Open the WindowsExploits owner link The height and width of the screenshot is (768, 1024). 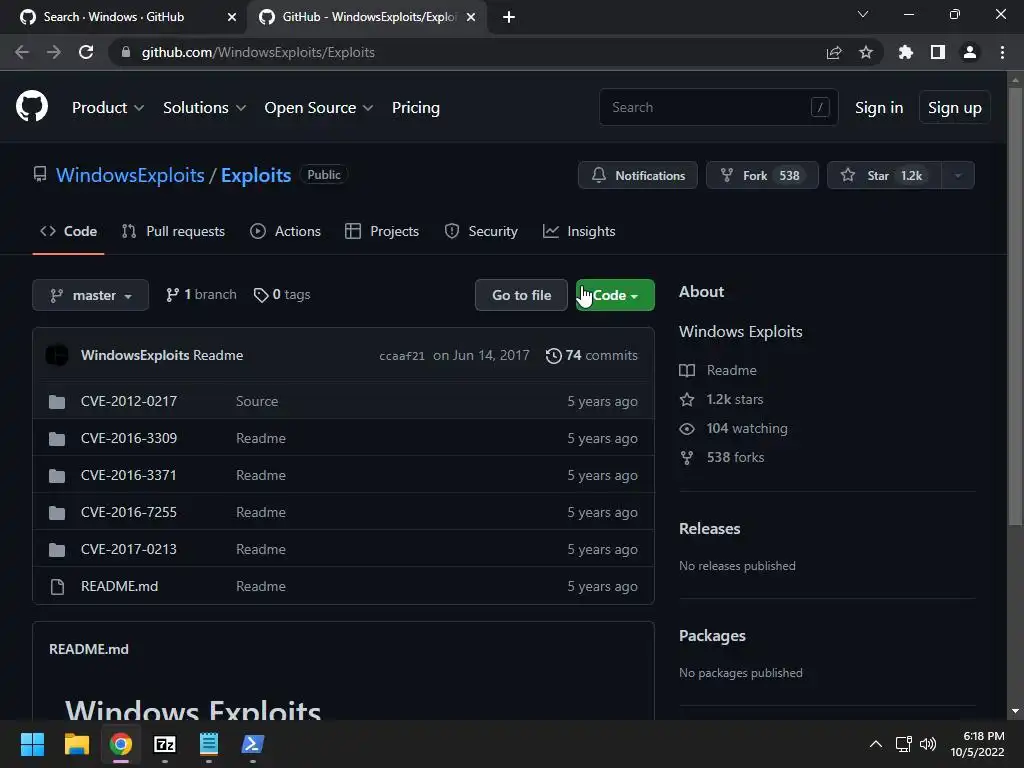[130, 175]
